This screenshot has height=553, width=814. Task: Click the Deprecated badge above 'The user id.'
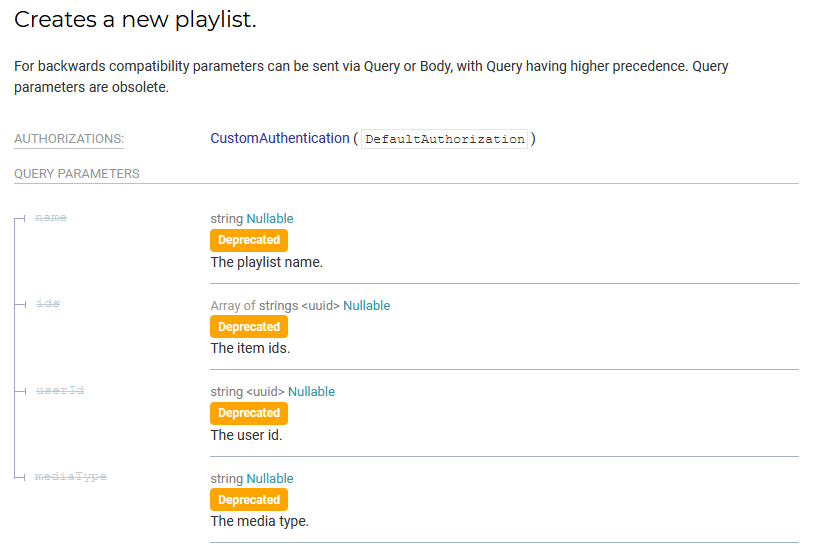point(249,413)
